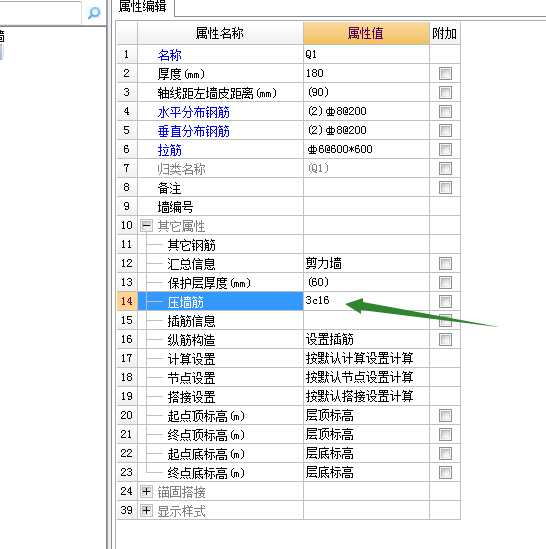546x549 pixels.
Task: Select the 插筋信息 tree row
Action: pyautogui.click(x=220, y=321)
